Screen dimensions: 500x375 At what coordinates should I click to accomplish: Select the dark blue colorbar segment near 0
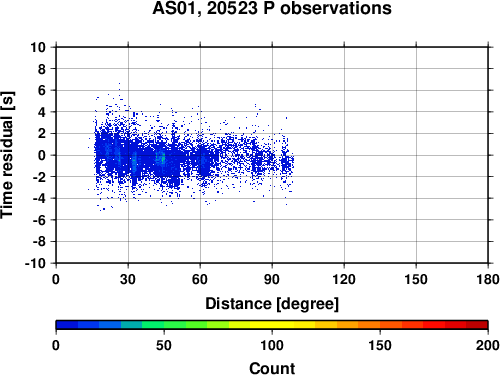[x=67, y=325]
